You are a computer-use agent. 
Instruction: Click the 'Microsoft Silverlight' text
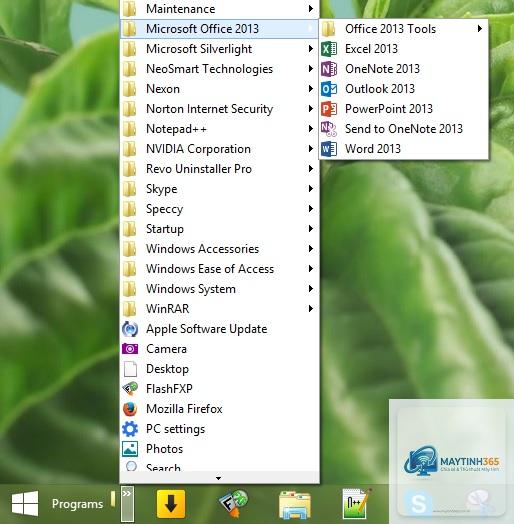click(199, 49)
